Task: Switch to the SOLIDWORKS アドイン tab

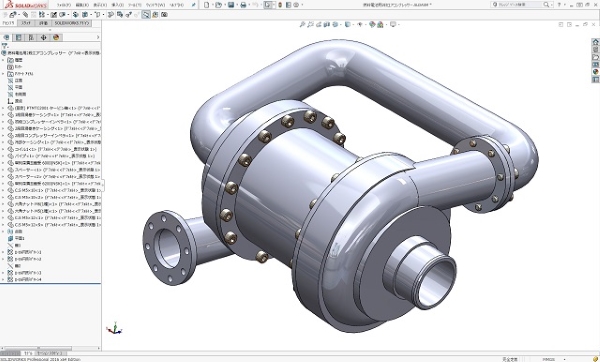Action: 72,23
